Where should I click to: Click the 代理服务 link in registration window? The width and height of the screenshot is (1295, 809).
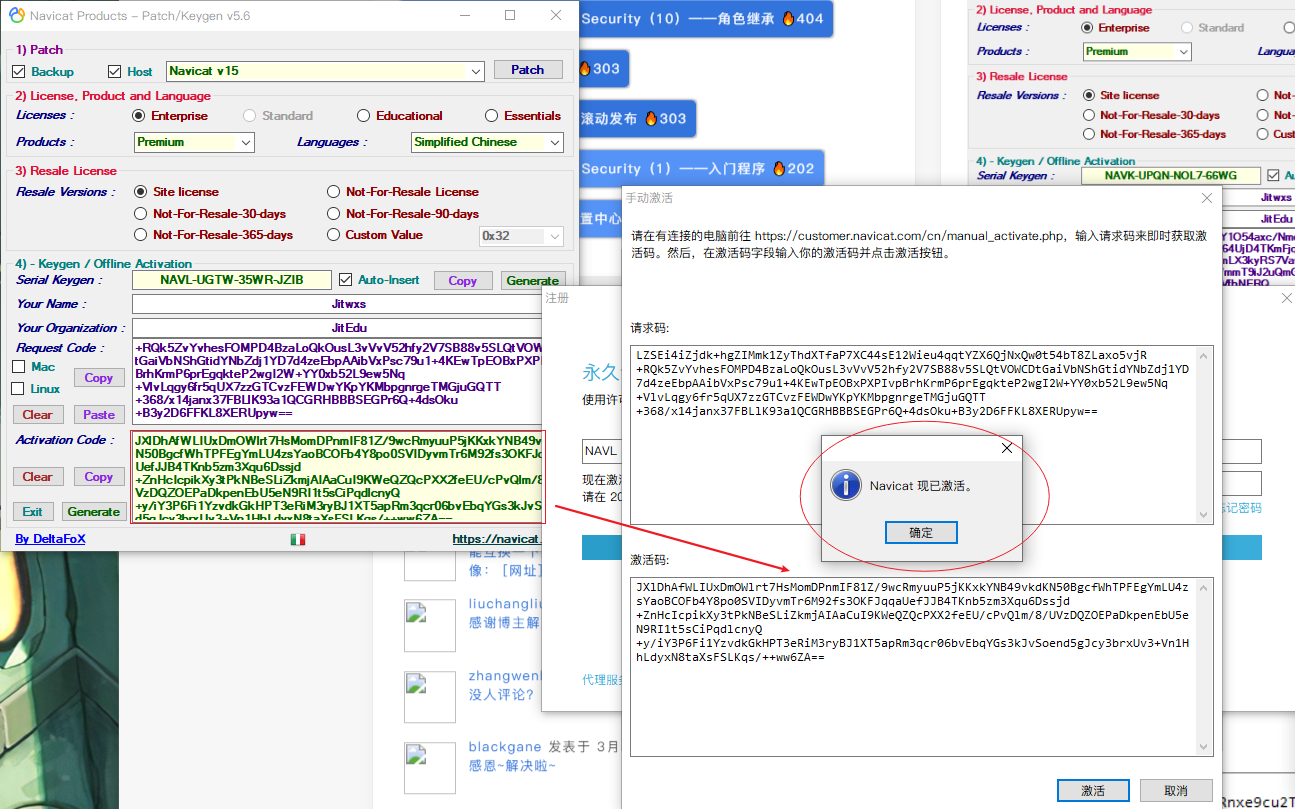coord(603,680)
